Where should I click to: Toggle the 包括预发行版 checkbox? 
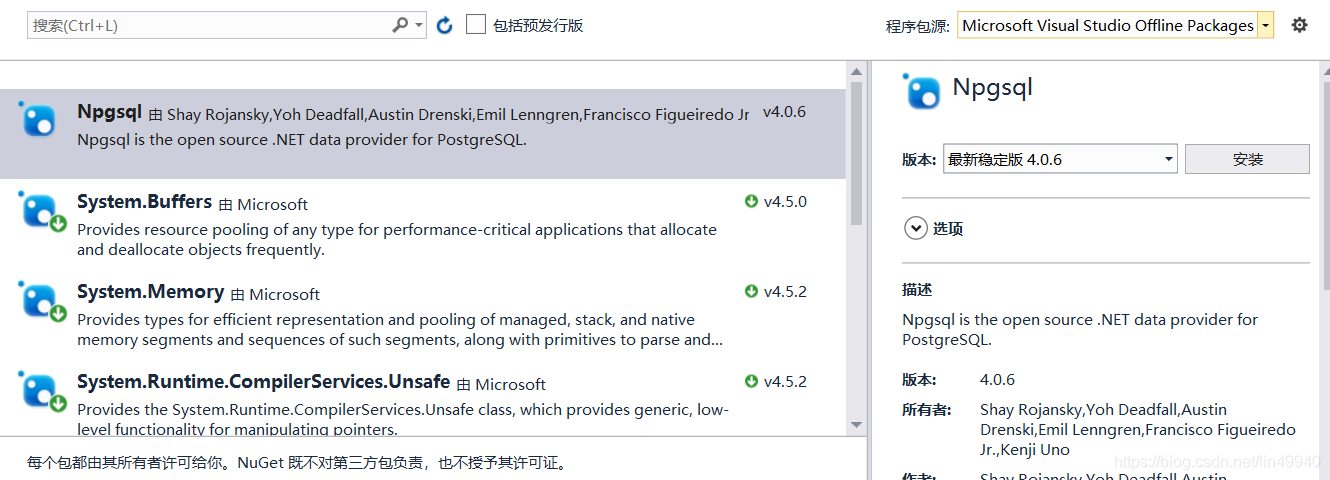476,24
